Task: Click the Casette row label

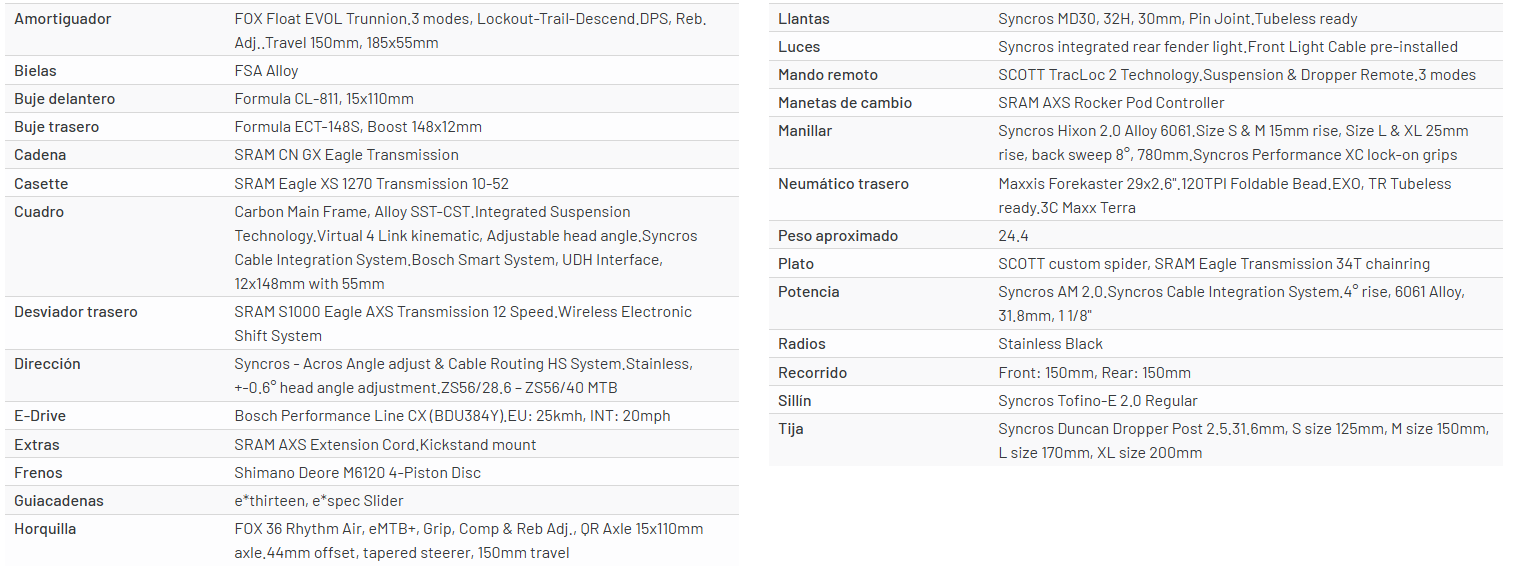Action: pos(42,184)
